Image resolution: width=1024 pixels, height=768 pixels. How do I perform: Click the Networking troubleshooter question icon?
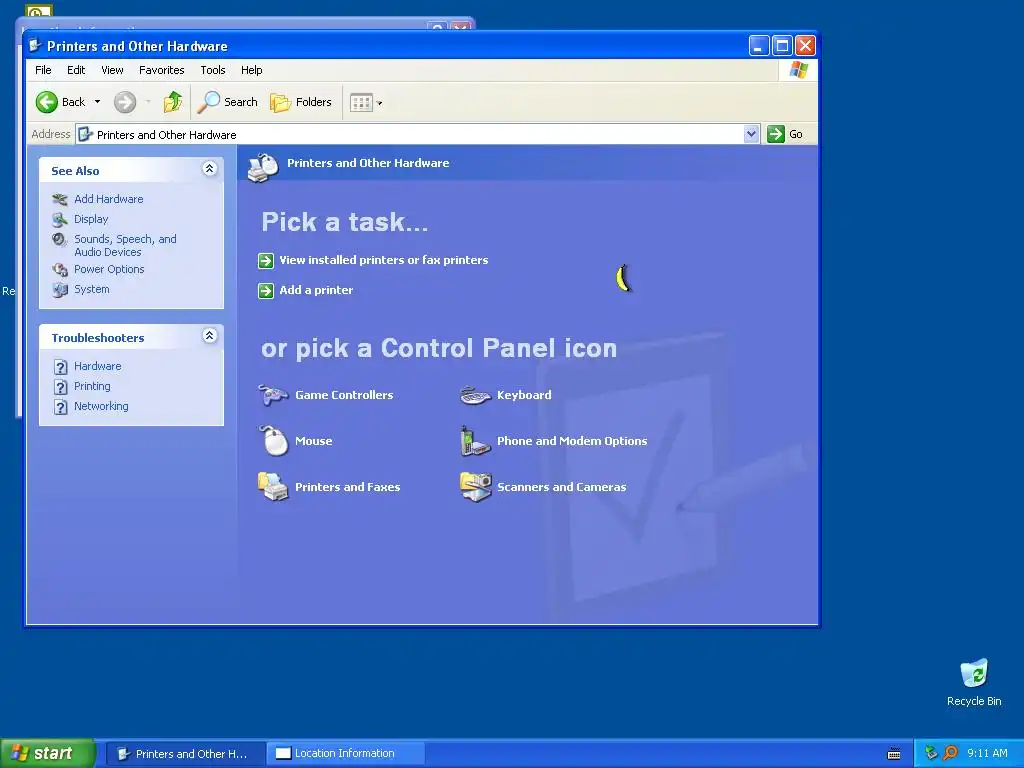[x=61, y=407]
